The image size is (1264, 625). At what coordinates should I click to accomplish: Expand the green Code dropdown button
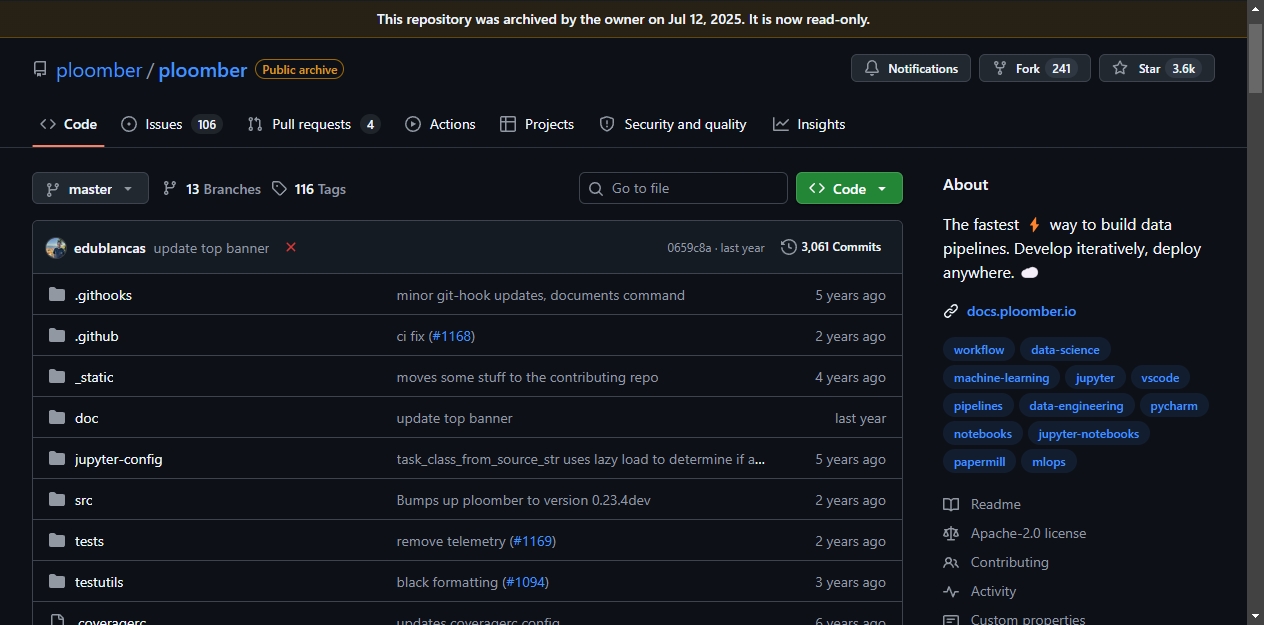[849, 188]
